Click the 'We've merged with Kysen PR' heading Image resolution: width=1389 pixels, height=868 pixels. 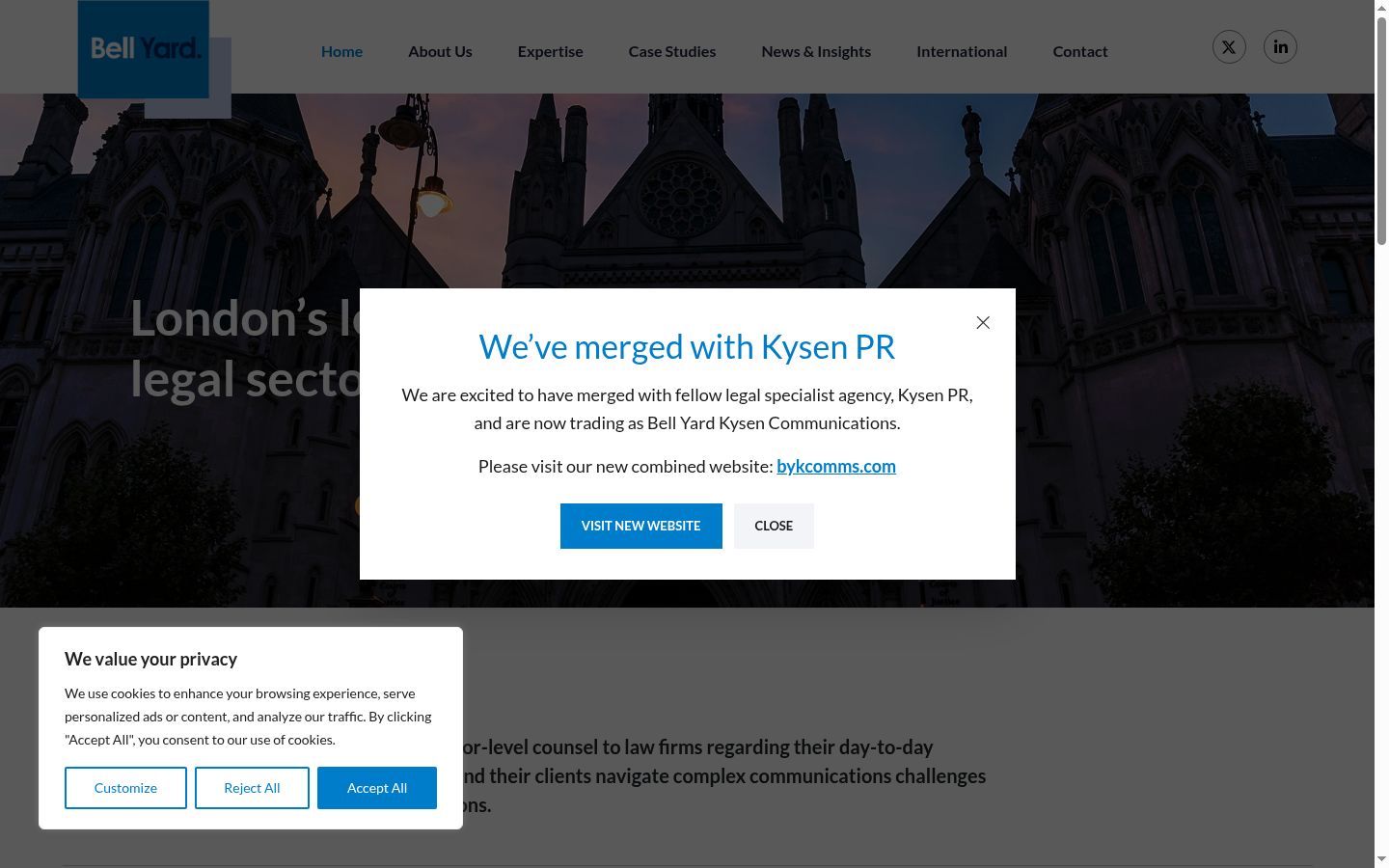pyautogui.click(x=687, y=346)
